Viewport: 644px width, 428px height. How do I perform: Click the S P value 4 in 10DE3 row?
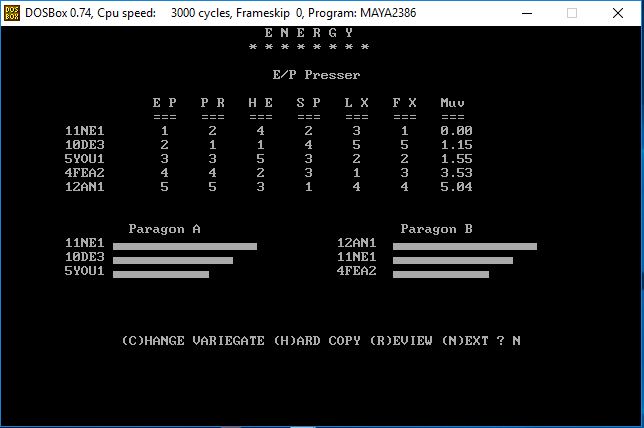click(308, 145)
